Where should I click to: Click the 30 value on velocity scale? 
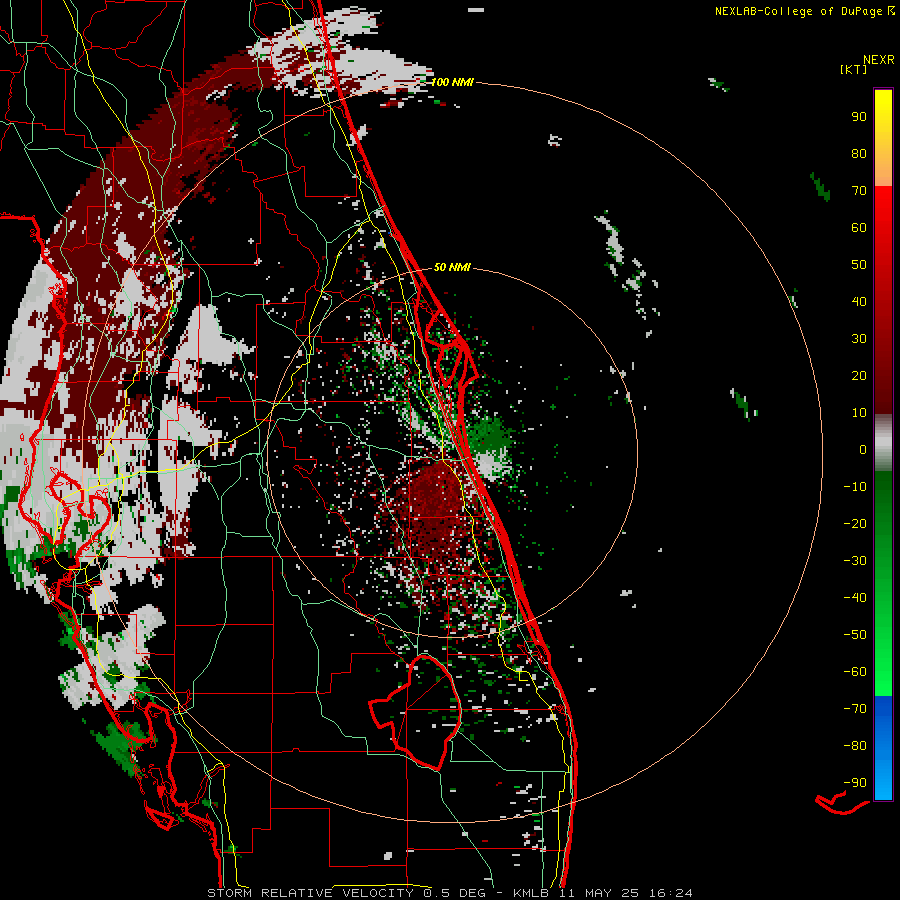pos(859,339)
